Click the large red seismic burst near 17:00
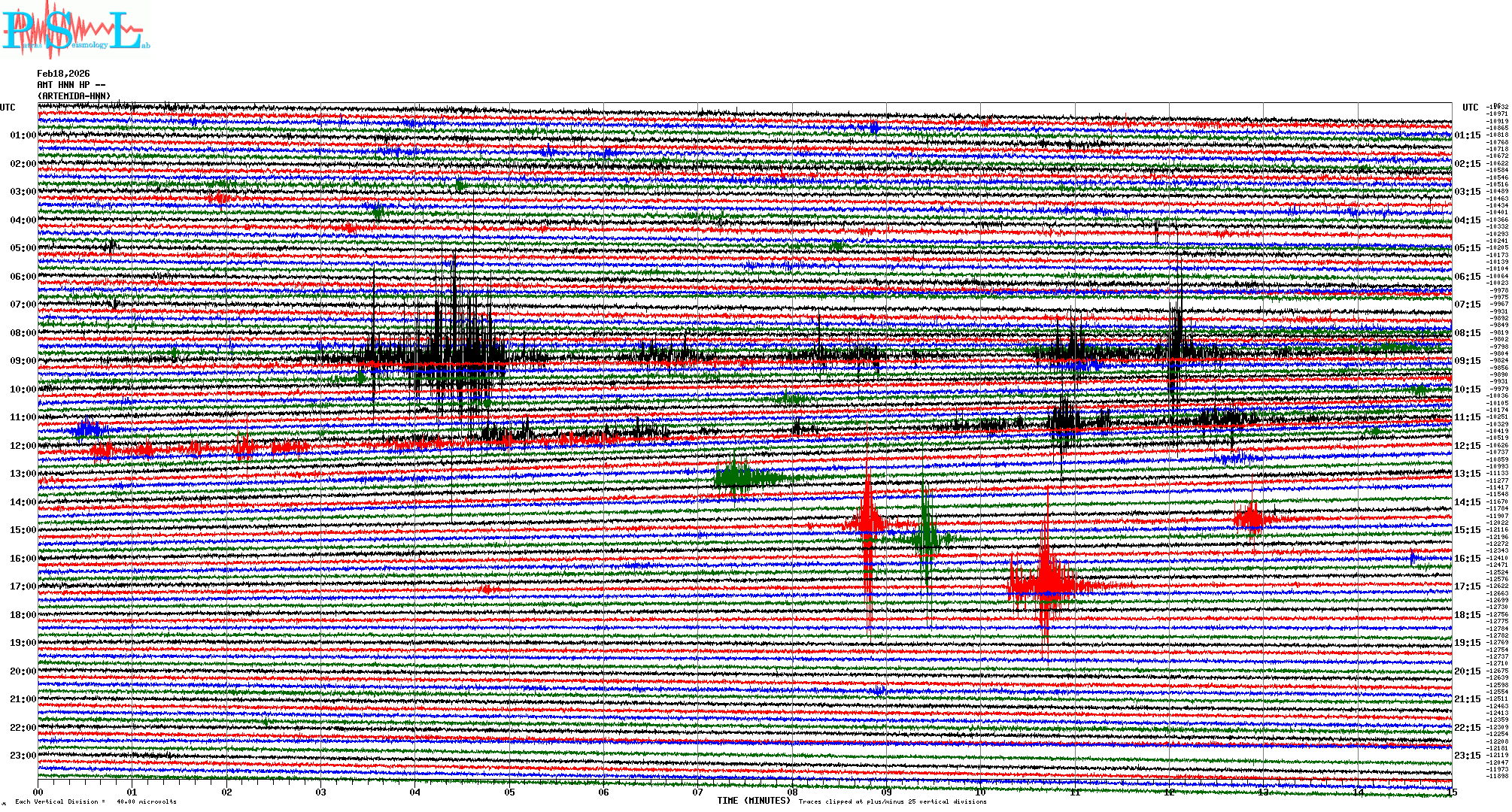The height and width of the screenshot is (812, 1512). (x=1046, y=583)
